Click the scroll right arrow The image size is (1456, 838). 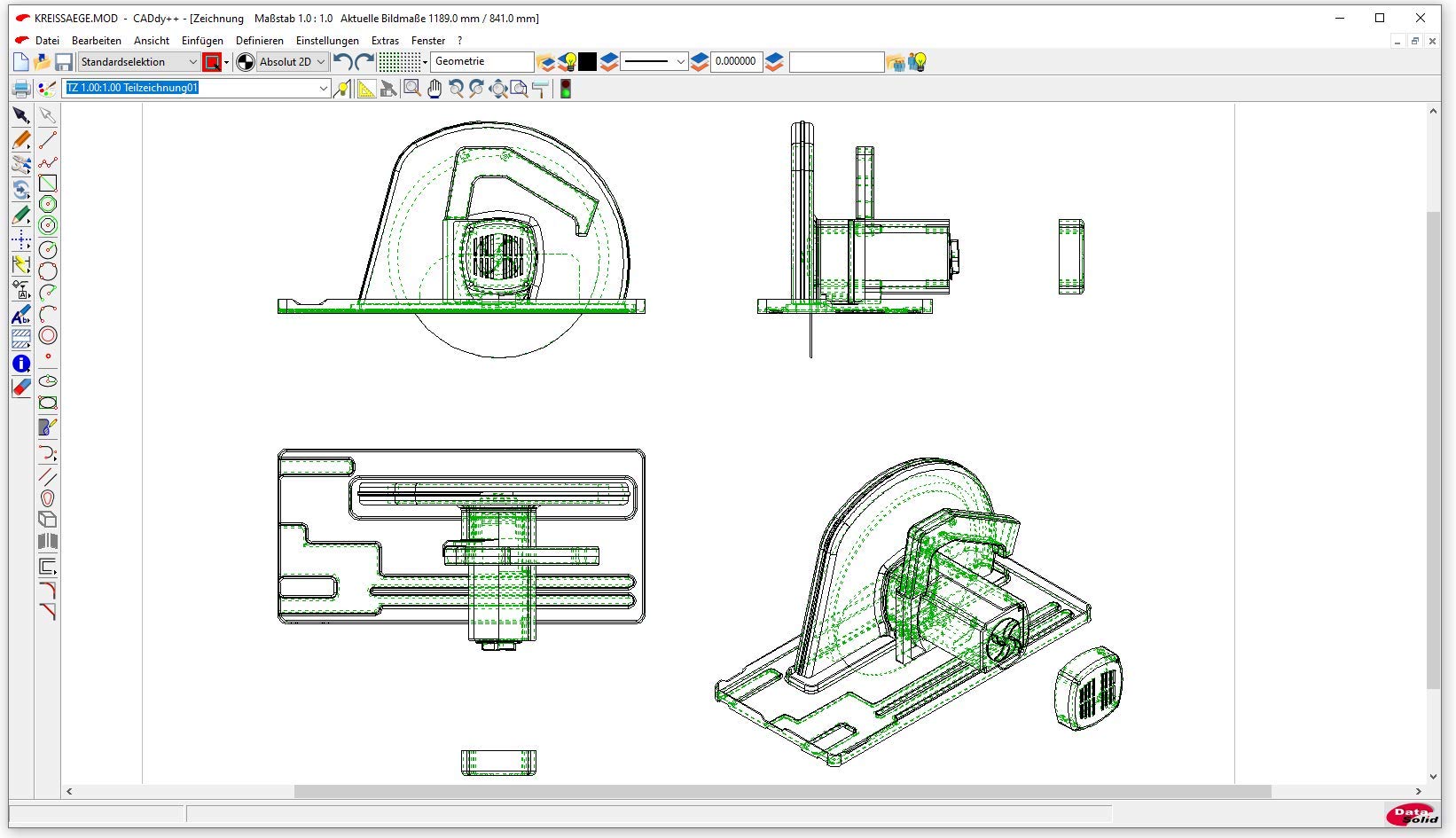pyautogui.click(x=1419, y=791)
